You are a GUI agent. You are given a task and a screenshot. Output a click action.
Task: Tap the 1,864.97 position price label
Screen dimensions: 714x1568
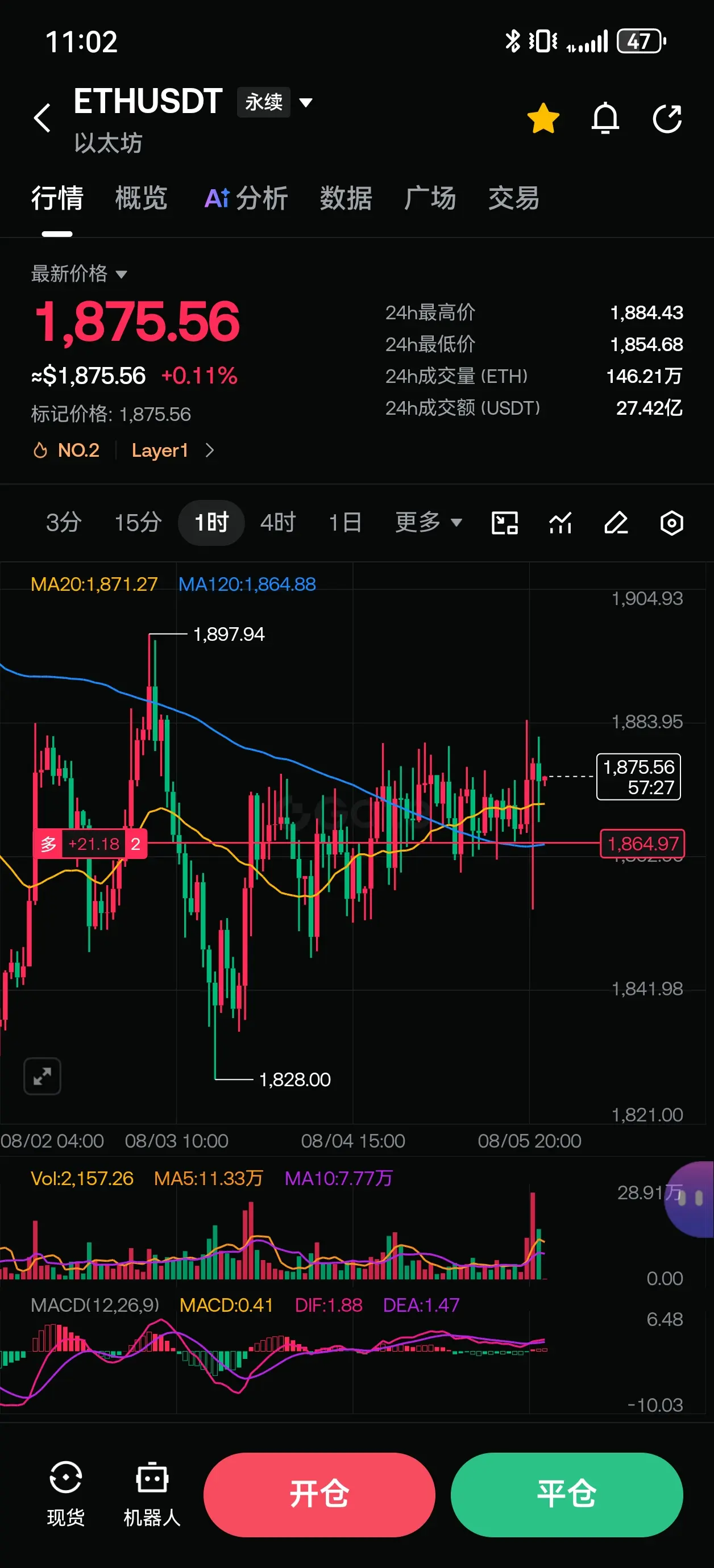642,844
